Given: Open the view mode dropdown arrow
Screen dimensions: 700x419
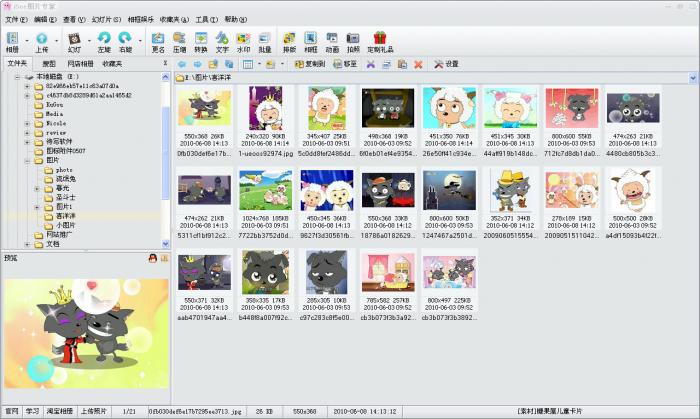Looking at the screenshot, I should pyautogui.click(x=259, y=64).
